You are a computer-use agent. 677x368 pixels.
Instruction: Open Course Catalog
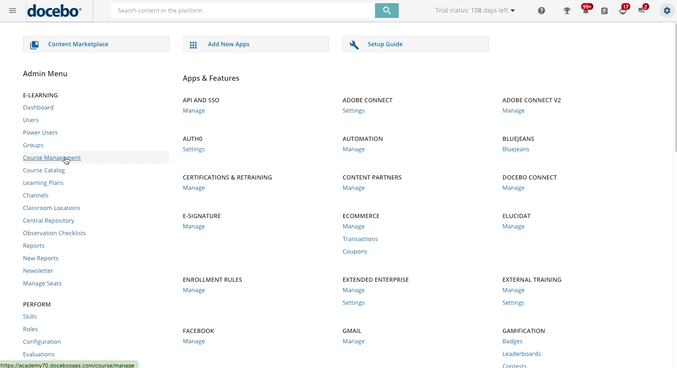(x=44, y=170)
